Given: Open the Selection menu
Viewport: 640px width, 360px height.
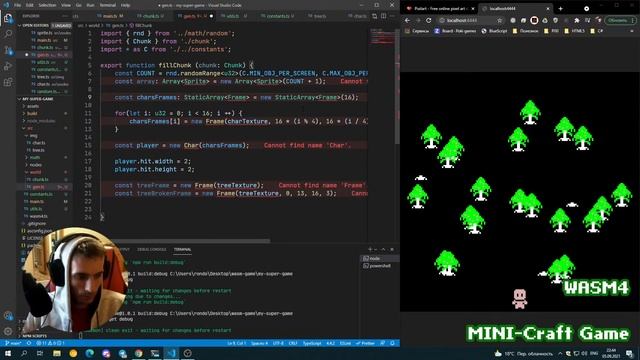Looking at the screenshot, I should [47, 5].
